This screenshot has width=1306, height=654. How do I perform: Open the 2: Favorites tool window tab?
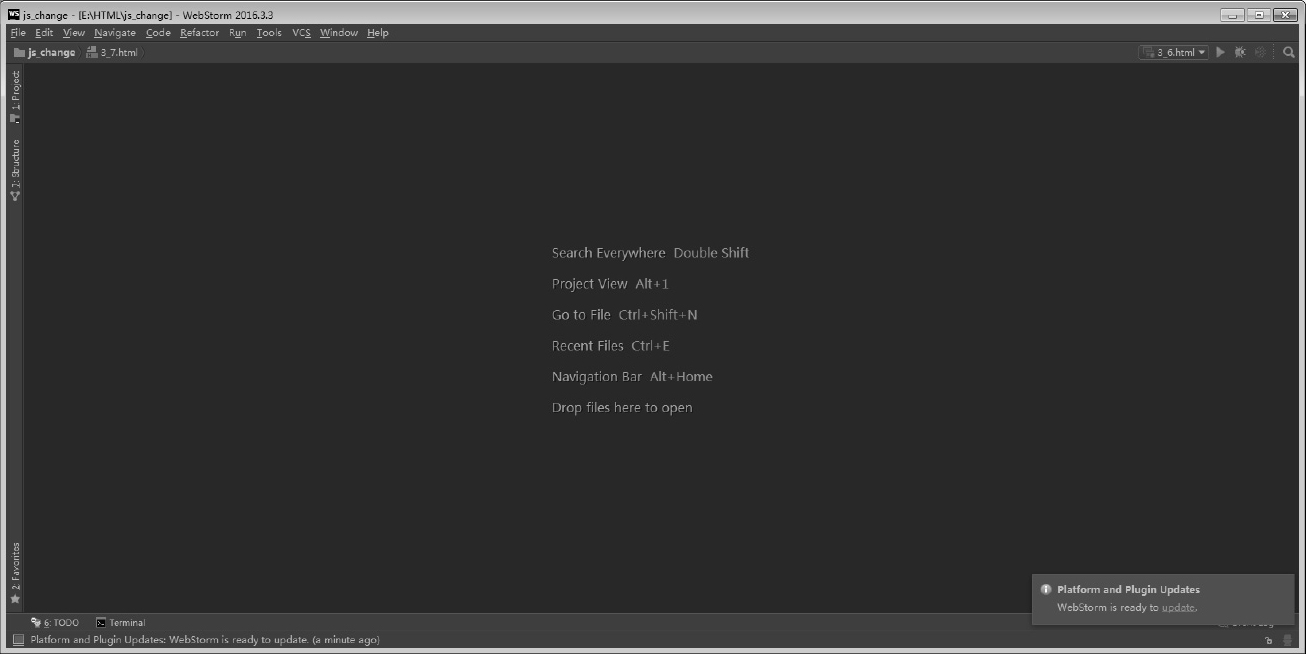15,573
